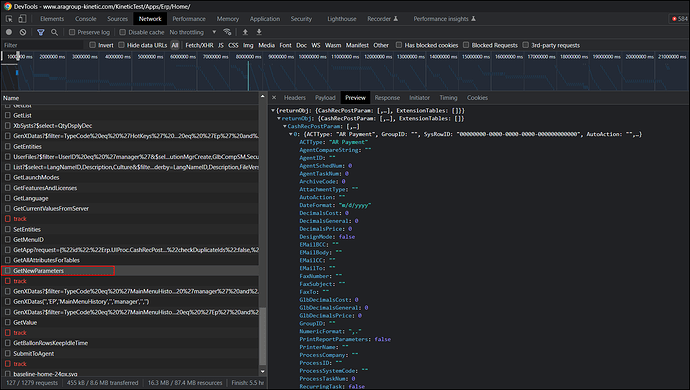
Task: Click the export HAR download arrow
Action: click(259, 32)
